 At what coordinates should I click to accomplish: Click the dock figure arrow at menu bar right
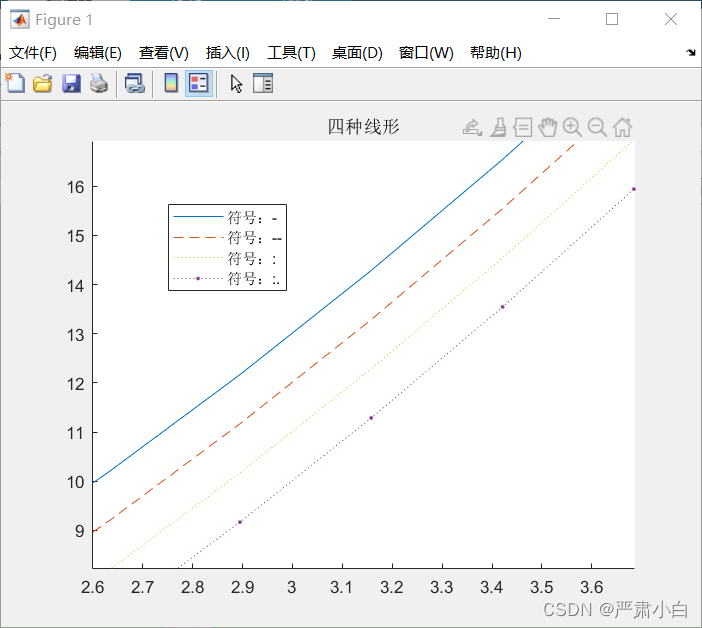(x=691, y=53)
